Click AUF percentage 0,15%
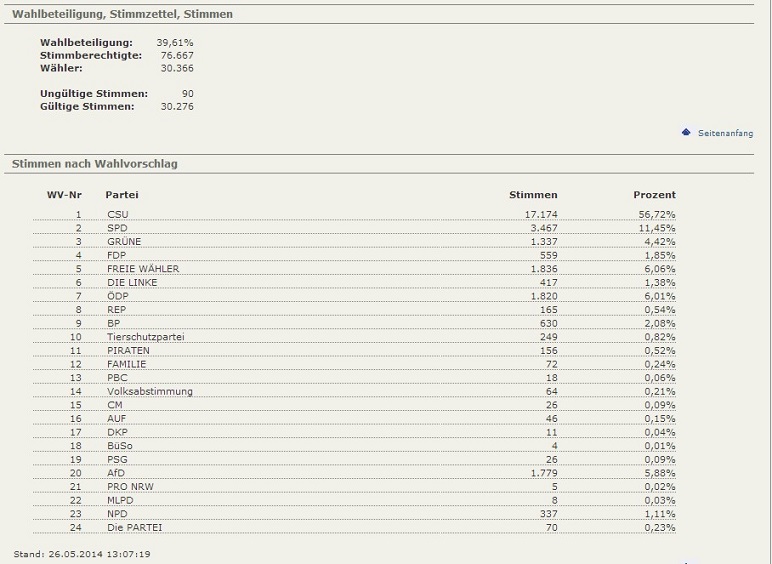772x564 pixels. pos(660,419)
